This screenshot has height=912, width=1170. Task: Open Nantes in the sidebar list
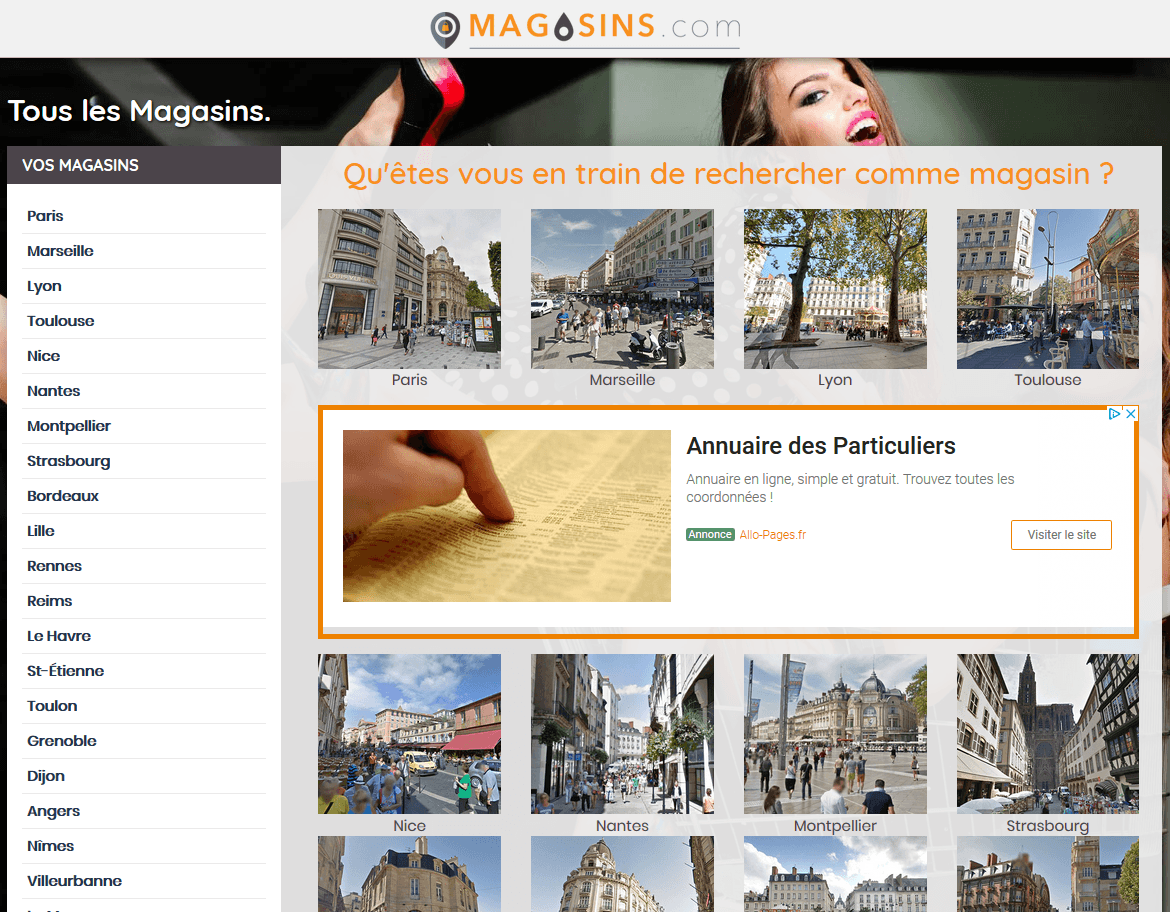(x=54, y=391)
